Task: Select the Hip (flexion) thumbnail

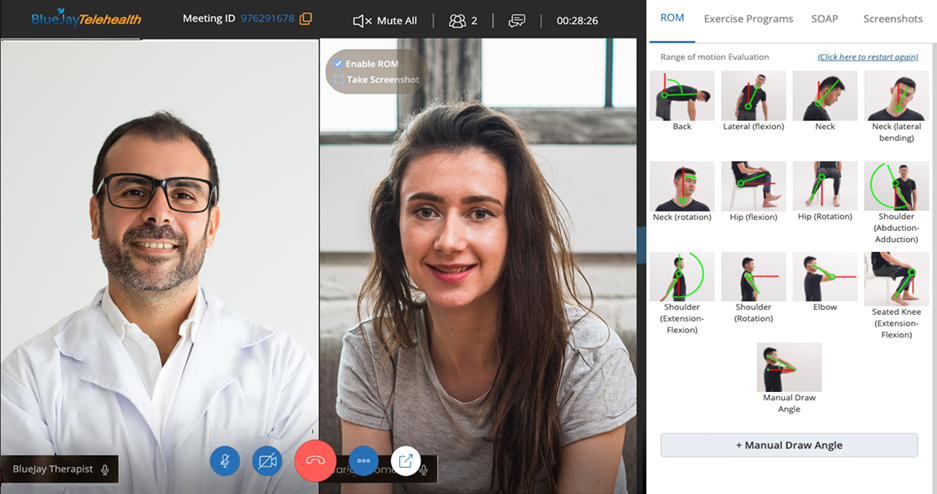Action: [x=754, y=186]
